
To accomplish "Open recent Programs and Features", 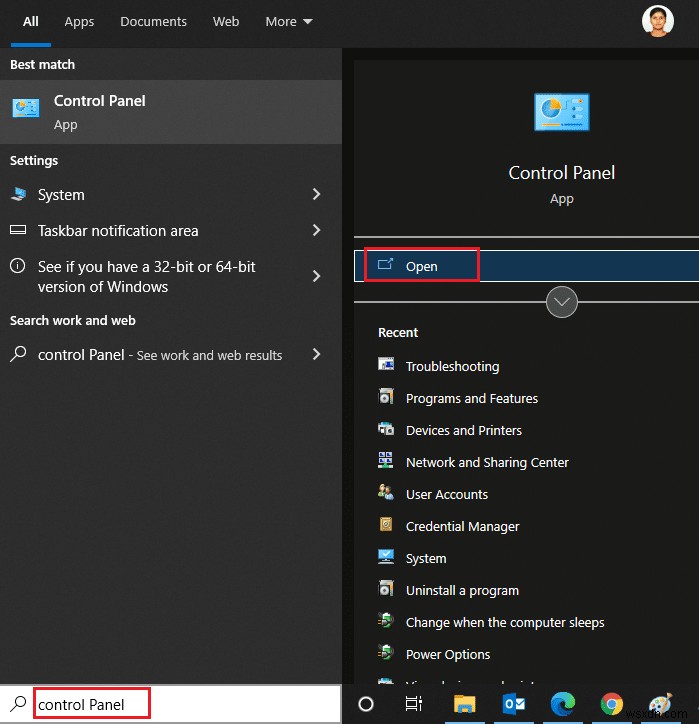I will tap(472, 398).
